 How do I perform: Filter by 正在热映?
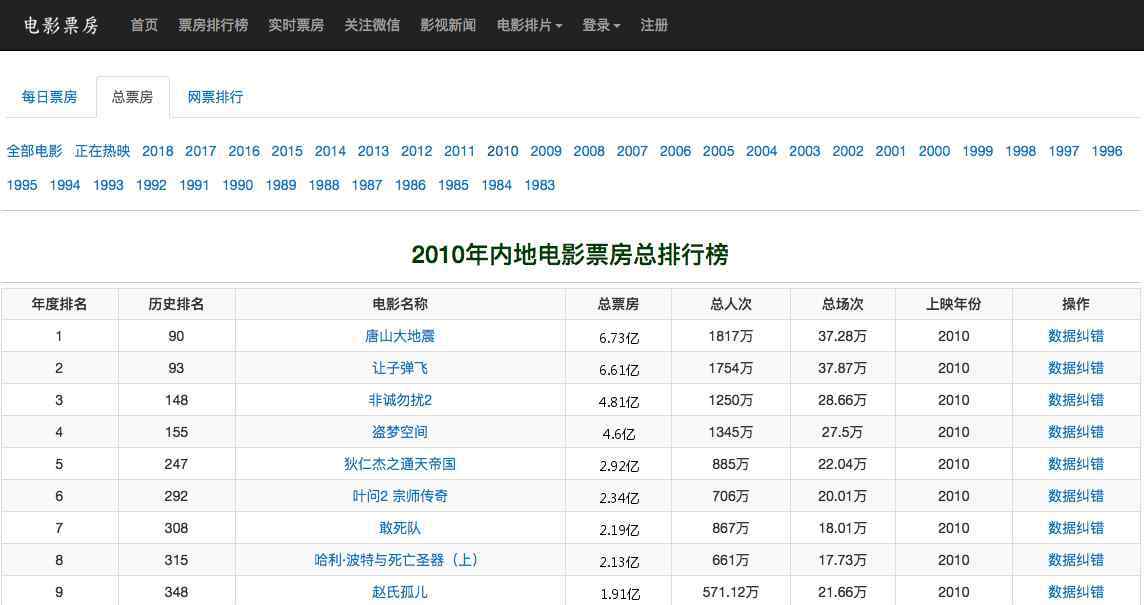[102, 151]
